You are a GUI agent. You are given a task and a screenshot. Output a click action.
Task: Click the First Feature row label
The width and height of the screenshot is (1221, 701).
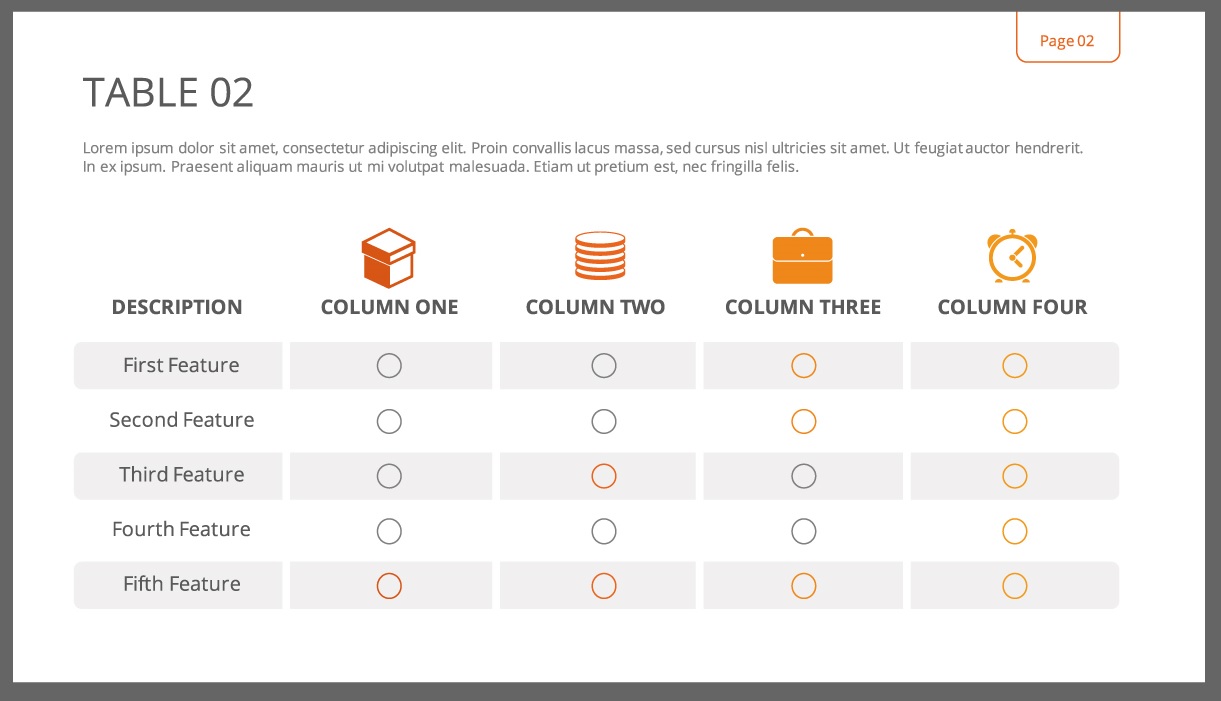[x=181, y=366]
